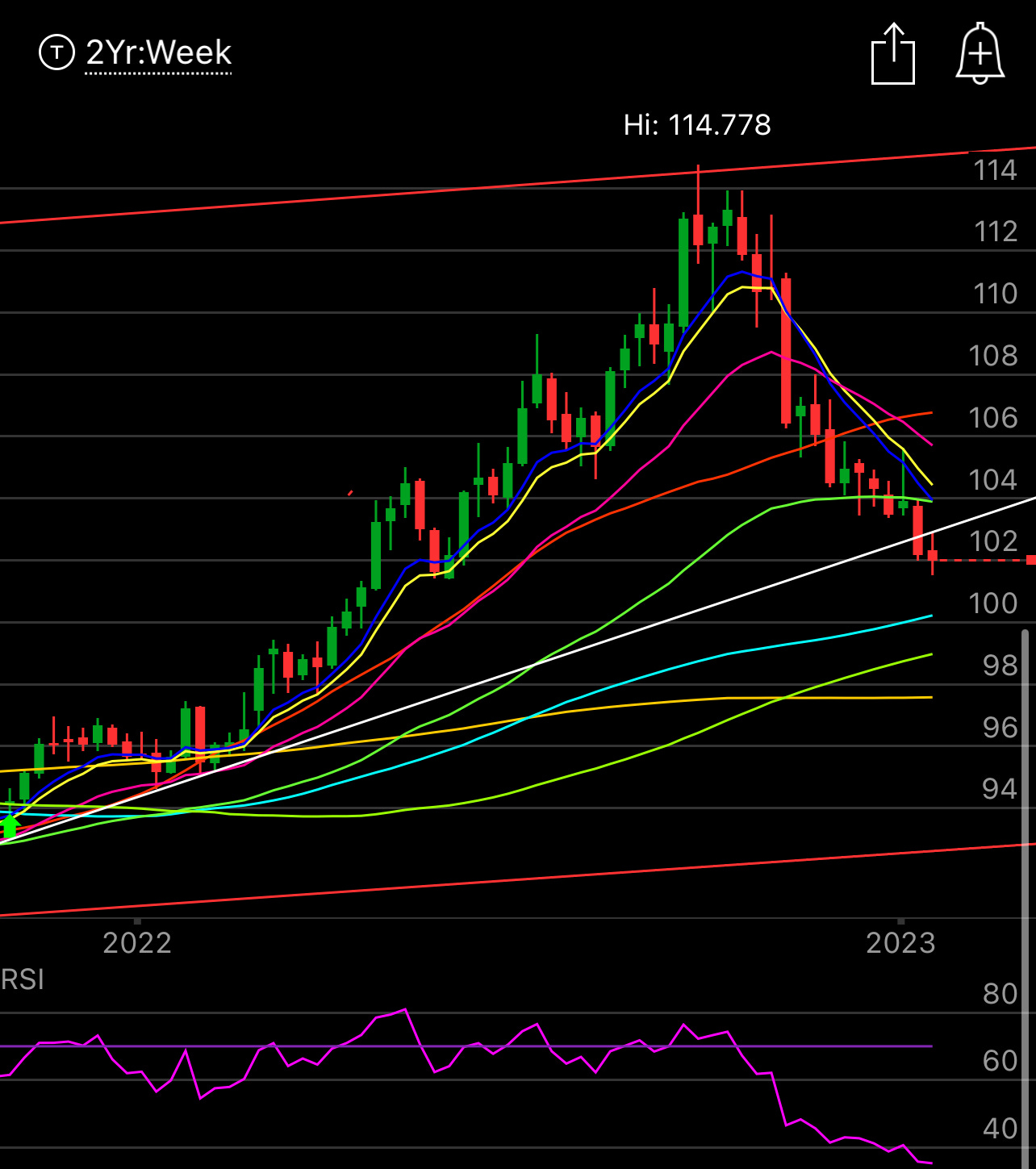The image size is (1036, 1169).
Task: Tap the 2023 date axis label
Action: pos(900,943)
